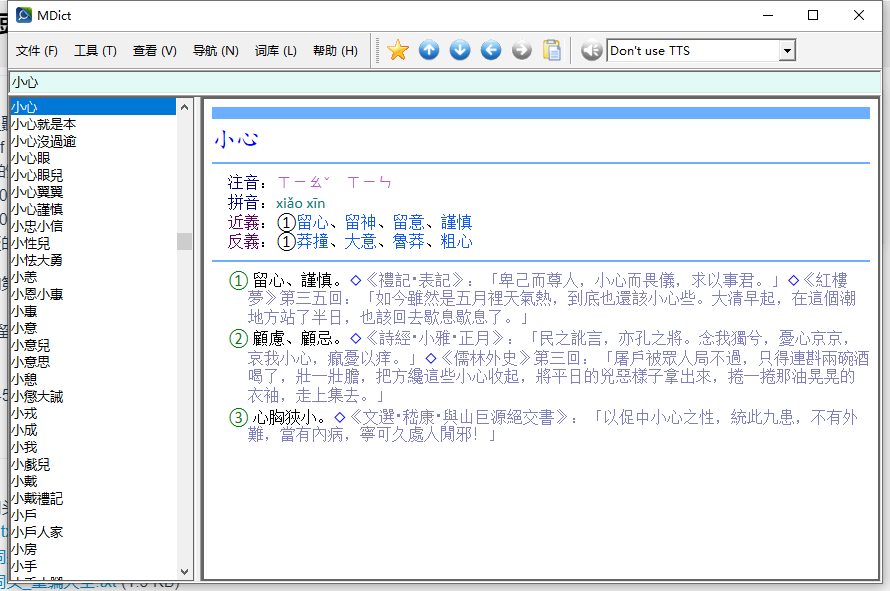Select 小心翼翼 in the word list
Image resolution: width=890 pixels, height=591 pixels.
click(x=37, y=192)
